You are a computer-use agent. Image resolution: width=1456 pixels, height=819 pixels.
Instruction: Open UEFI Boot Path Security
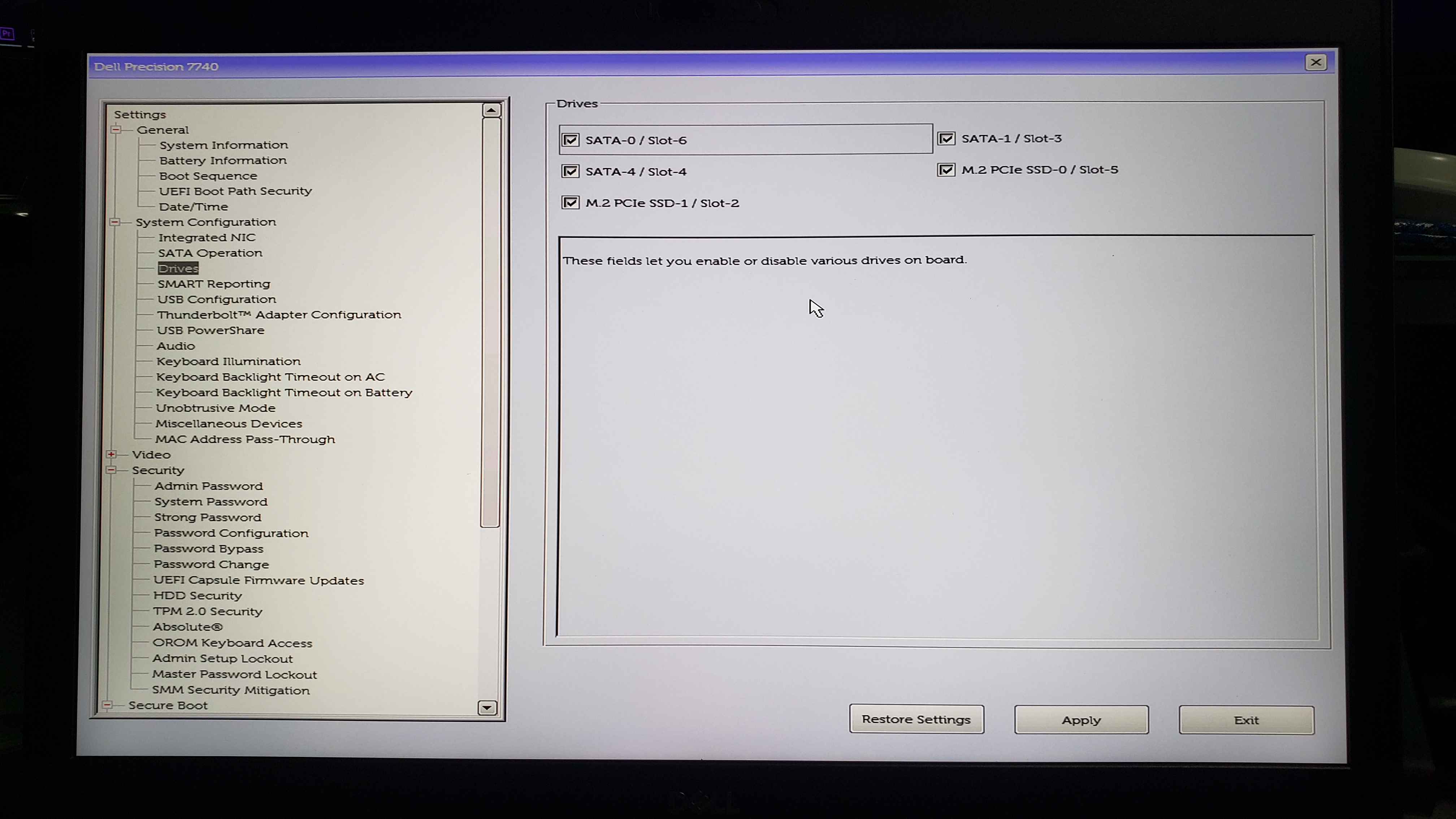[235, 191]
